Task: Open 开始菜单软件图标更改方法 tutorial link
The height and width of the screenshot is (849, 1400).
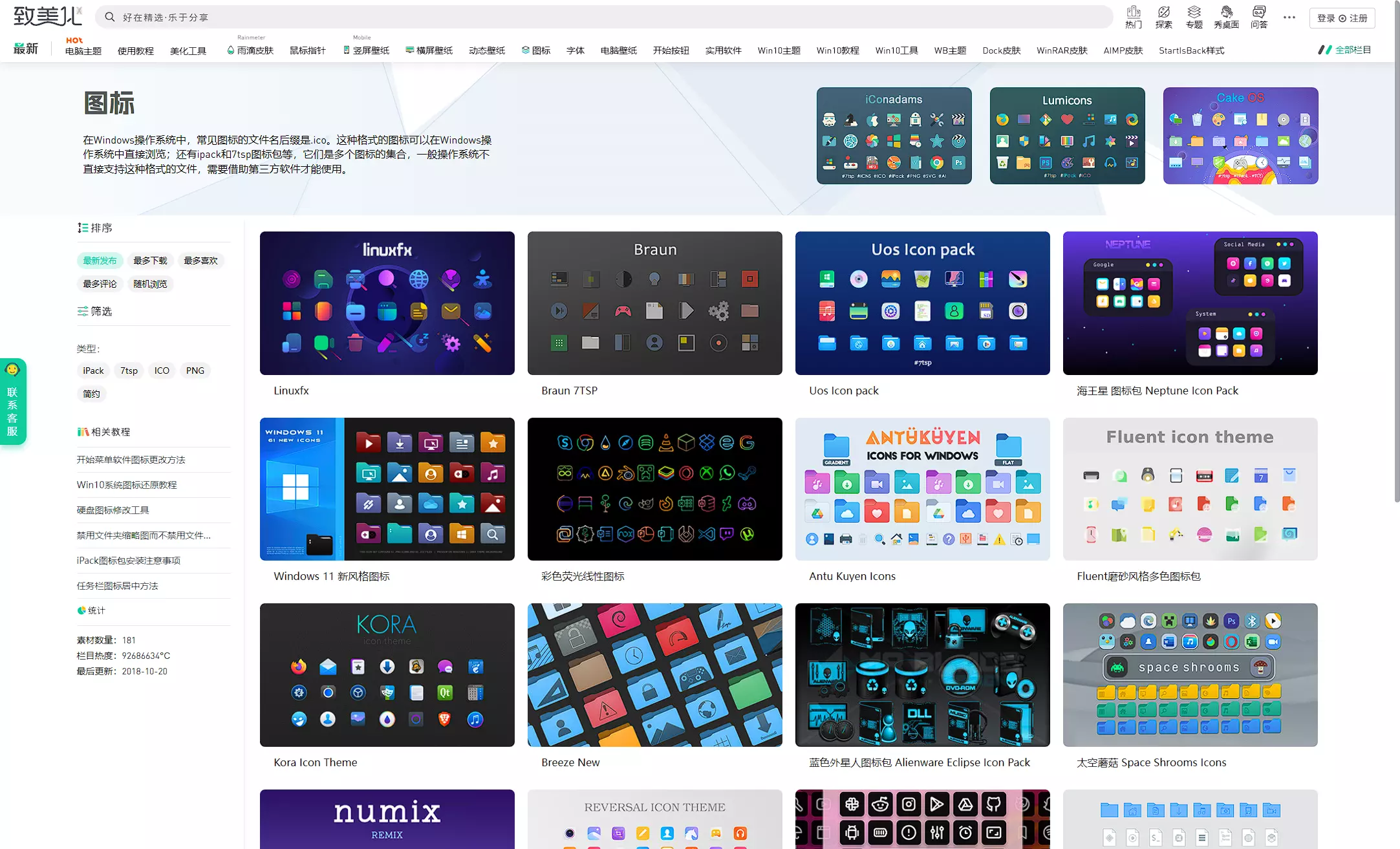Action: pos(131,460)
